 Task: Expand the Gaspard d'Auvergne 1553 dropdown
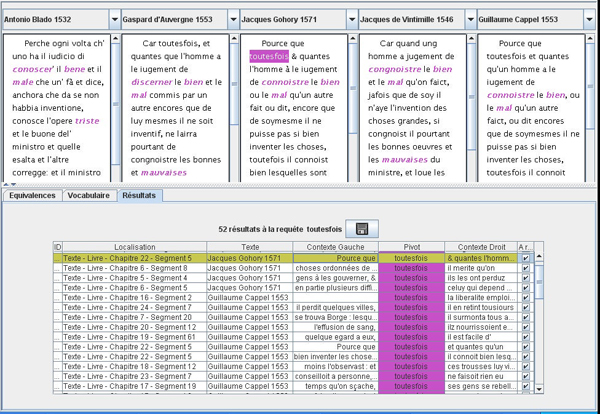click(233, 19)
